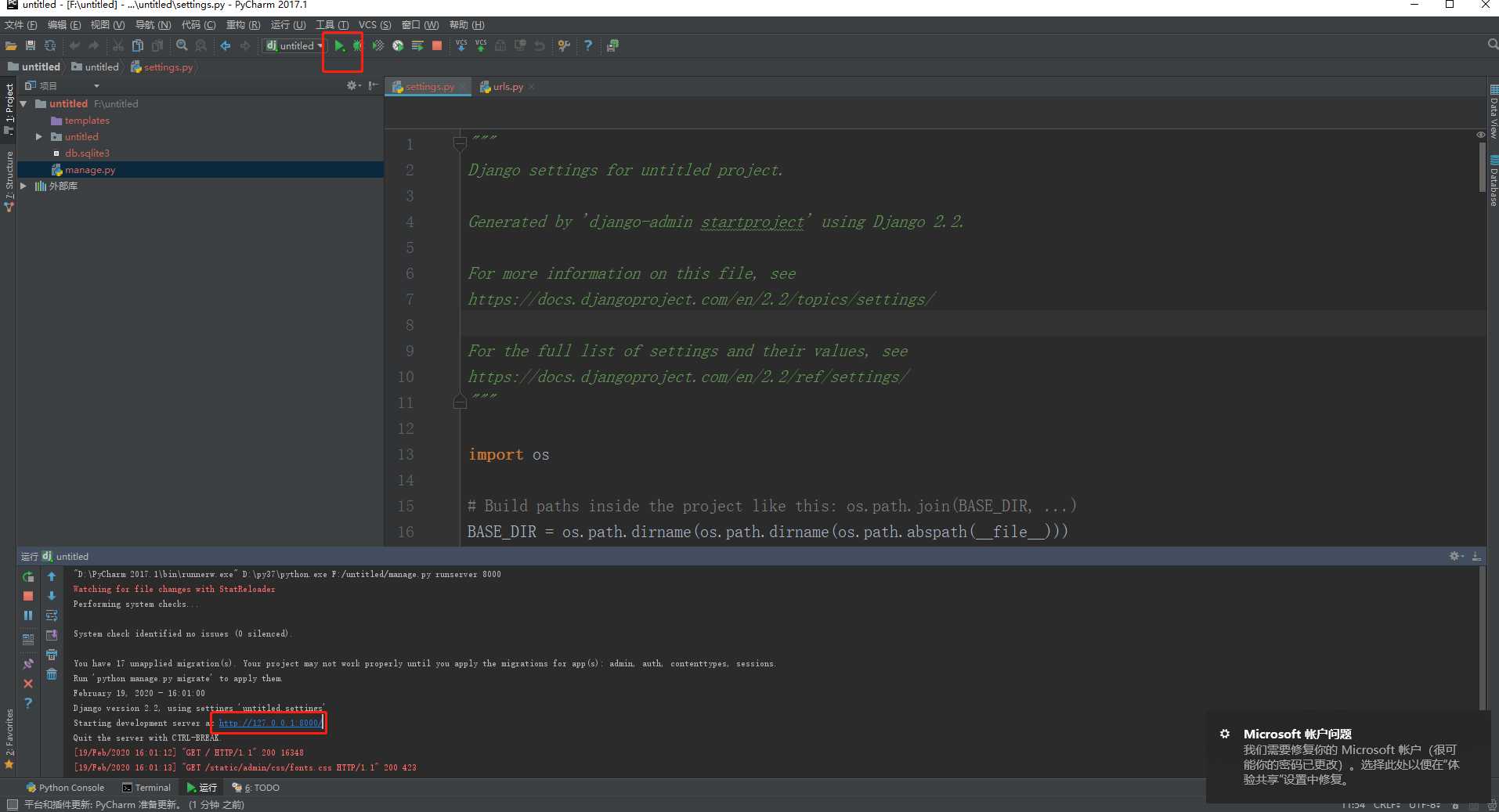Click the Redo arrow in toolbar

[94, 46]
